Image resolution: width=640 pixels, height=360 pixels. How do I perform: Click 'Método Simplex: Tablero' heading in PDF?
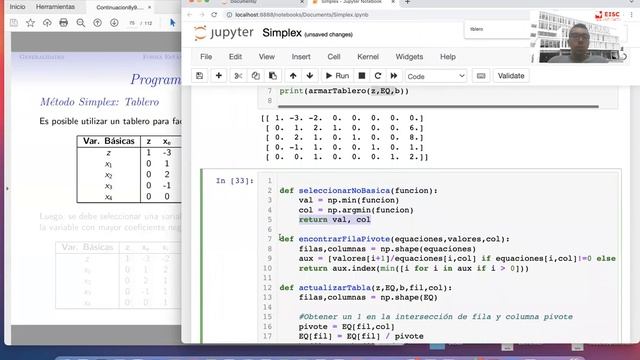point(100,102)
